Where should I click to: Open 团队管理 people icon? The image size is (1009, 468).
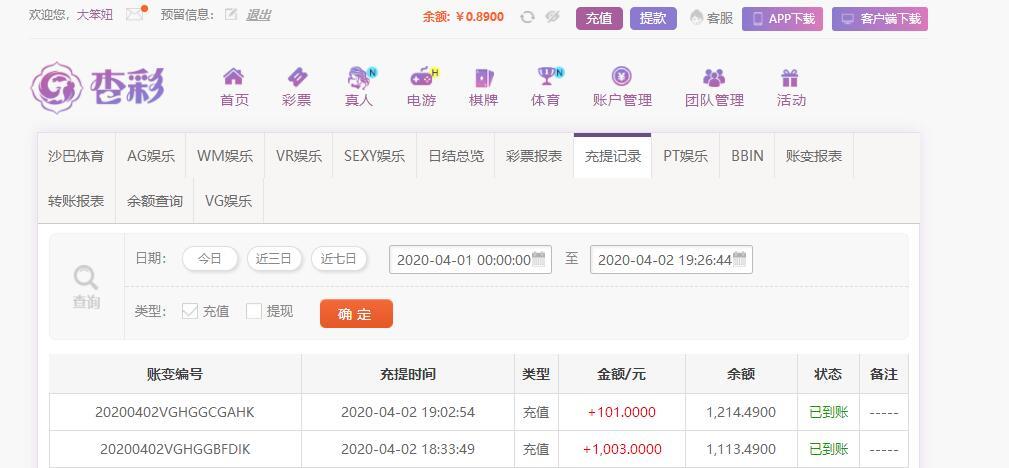pos(714,77)
